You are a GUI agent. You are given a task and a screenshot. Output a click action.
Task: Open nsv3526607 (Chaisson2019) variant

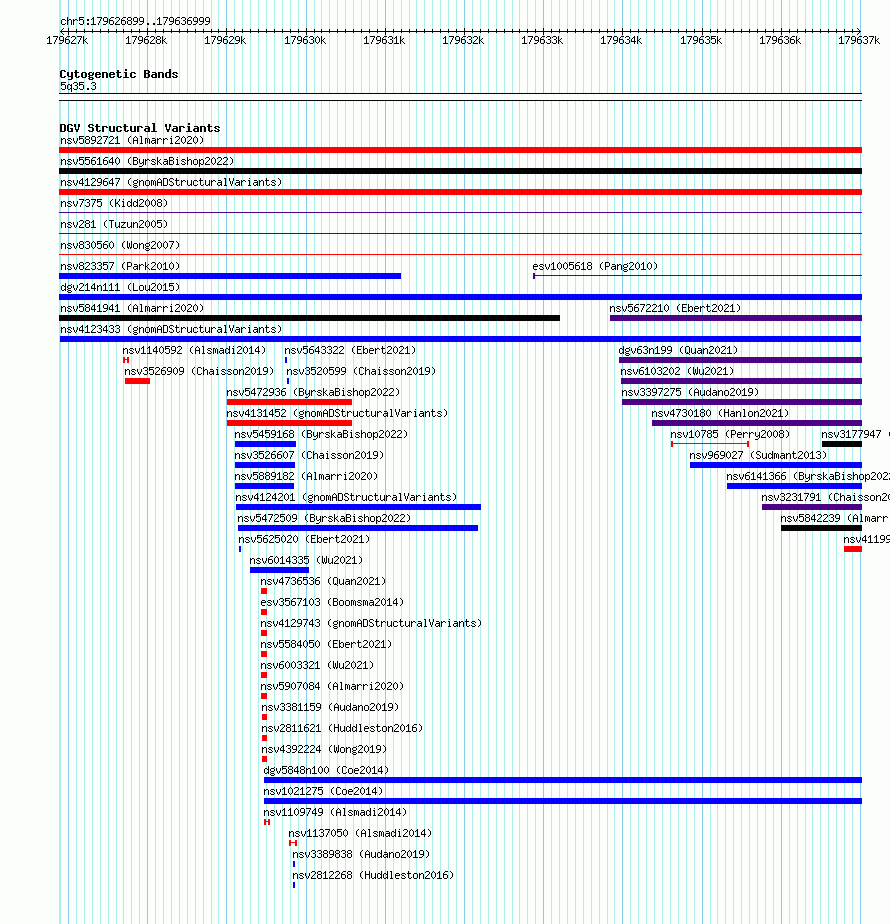309,456
